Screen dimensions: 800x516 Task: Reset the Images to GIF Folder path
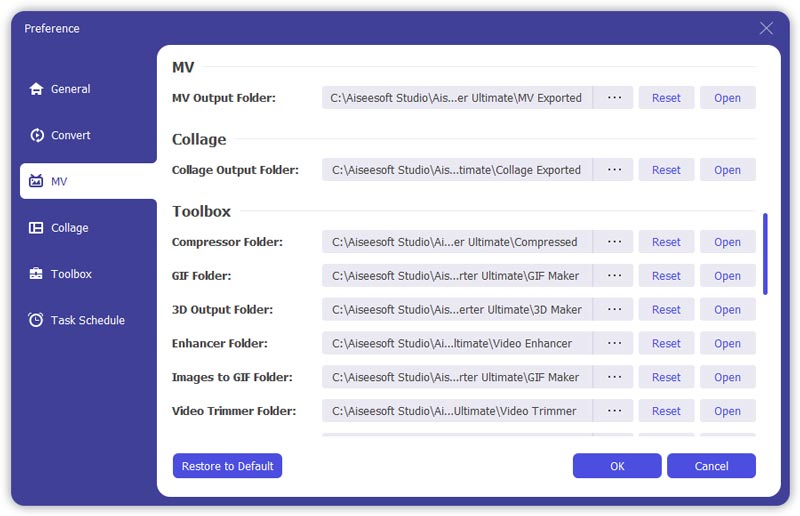pos(666,377)
